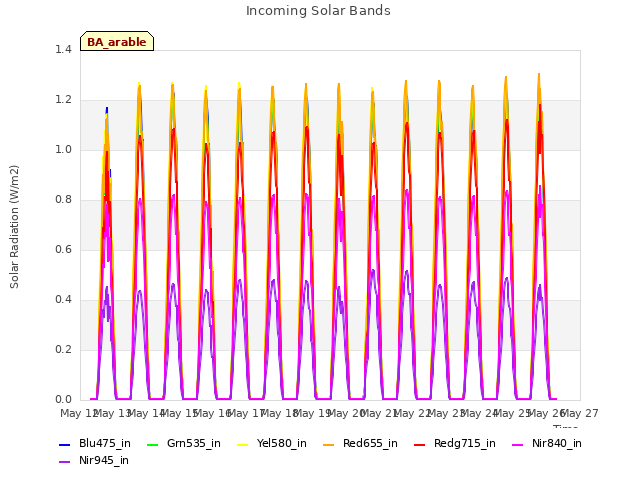The image size is (640, 480).
Task: Click the Blu475_in legend label
Action: [105, 443]
